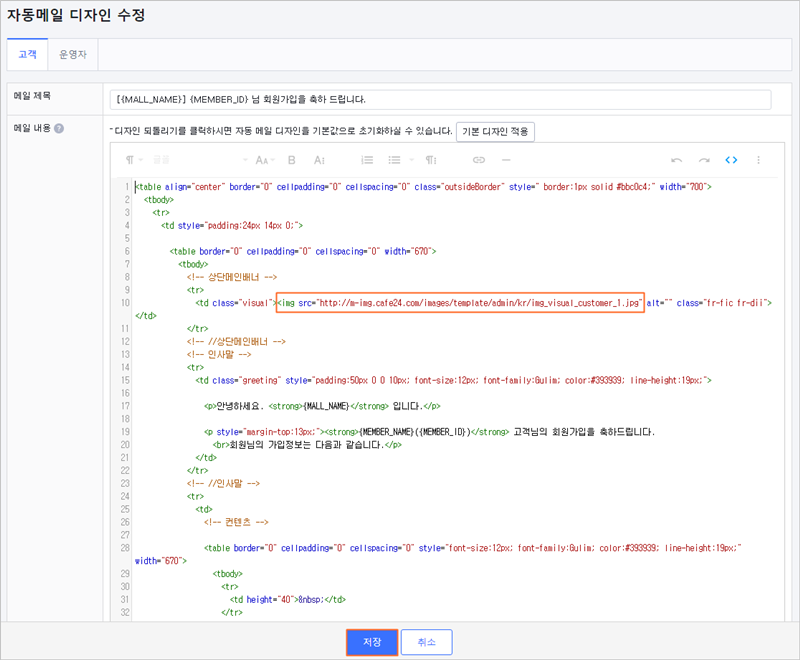Expand the unordered list style dropdown arrow

(412, 160)
